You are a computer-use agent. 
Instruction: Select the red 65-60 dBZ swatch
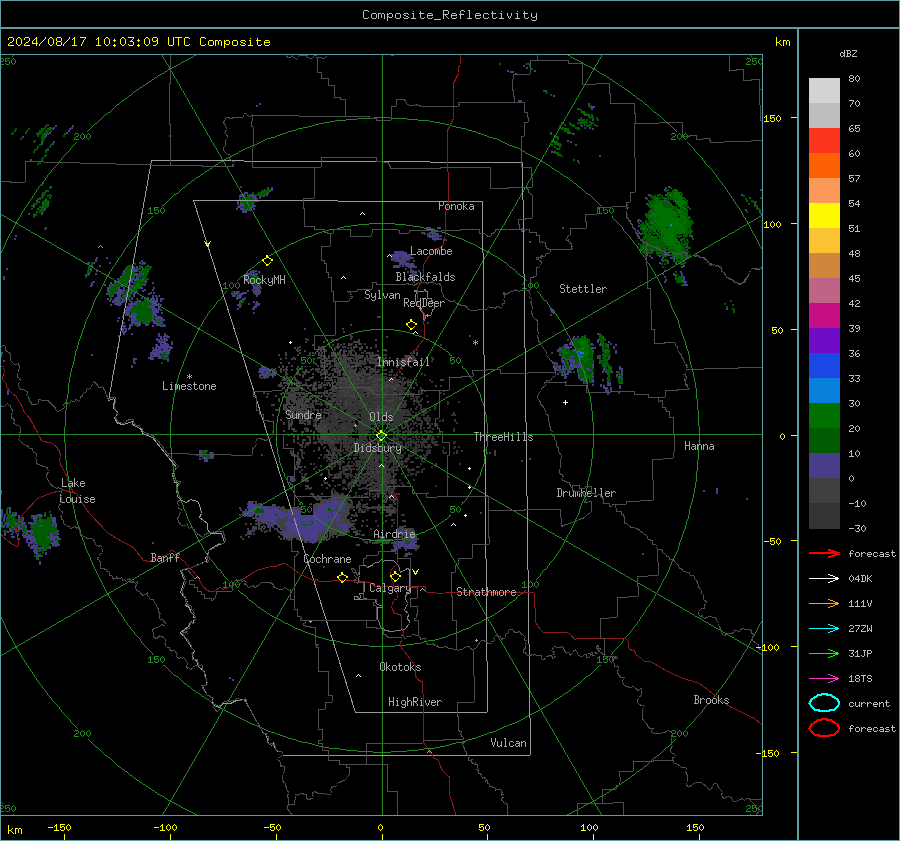tap(824, 140)
